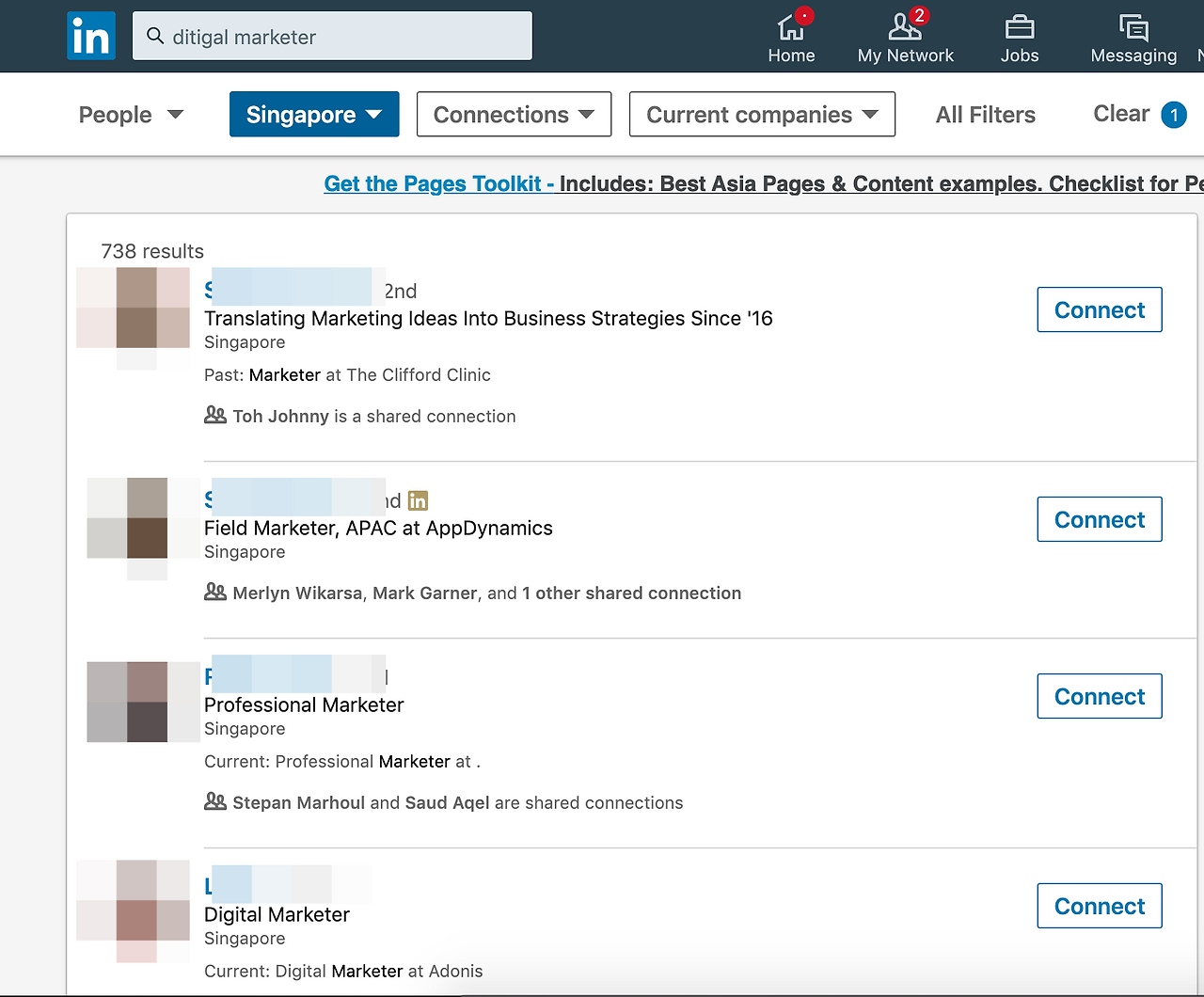Image resolution: width=1204 pixels, height=997 pixels.
Task: Open the Get the Pages Toolkit ad link
Action: coord(764,183)
